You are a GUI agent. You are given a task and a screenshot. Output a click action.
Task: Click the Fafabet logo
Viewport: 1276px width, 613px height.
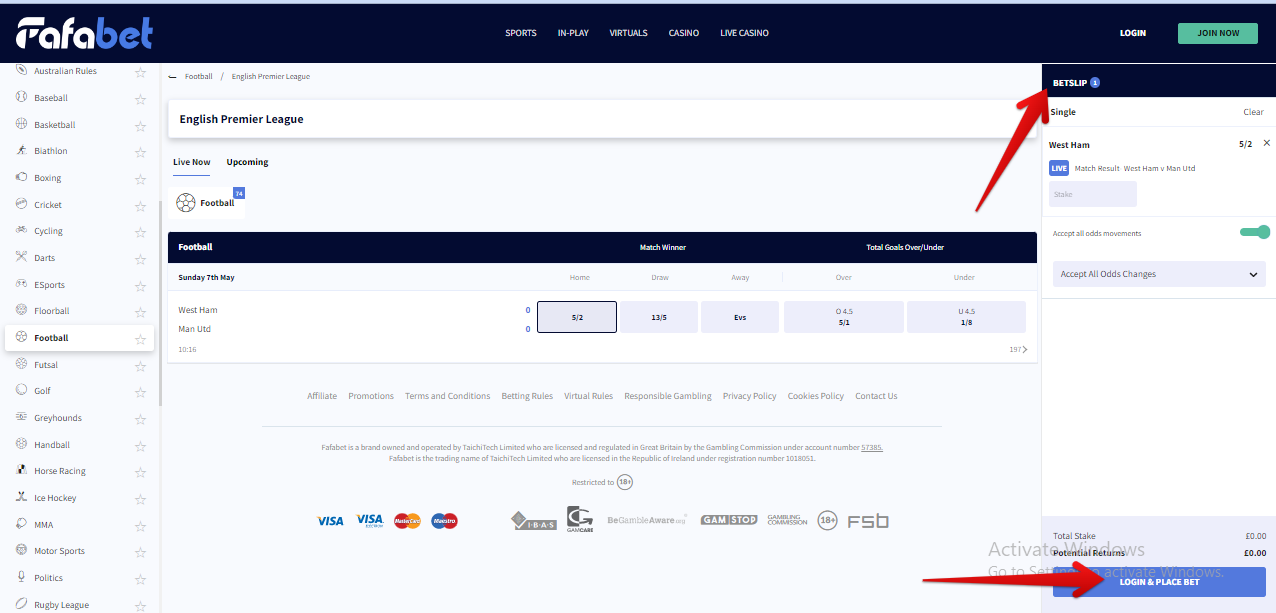pos(85,33)
